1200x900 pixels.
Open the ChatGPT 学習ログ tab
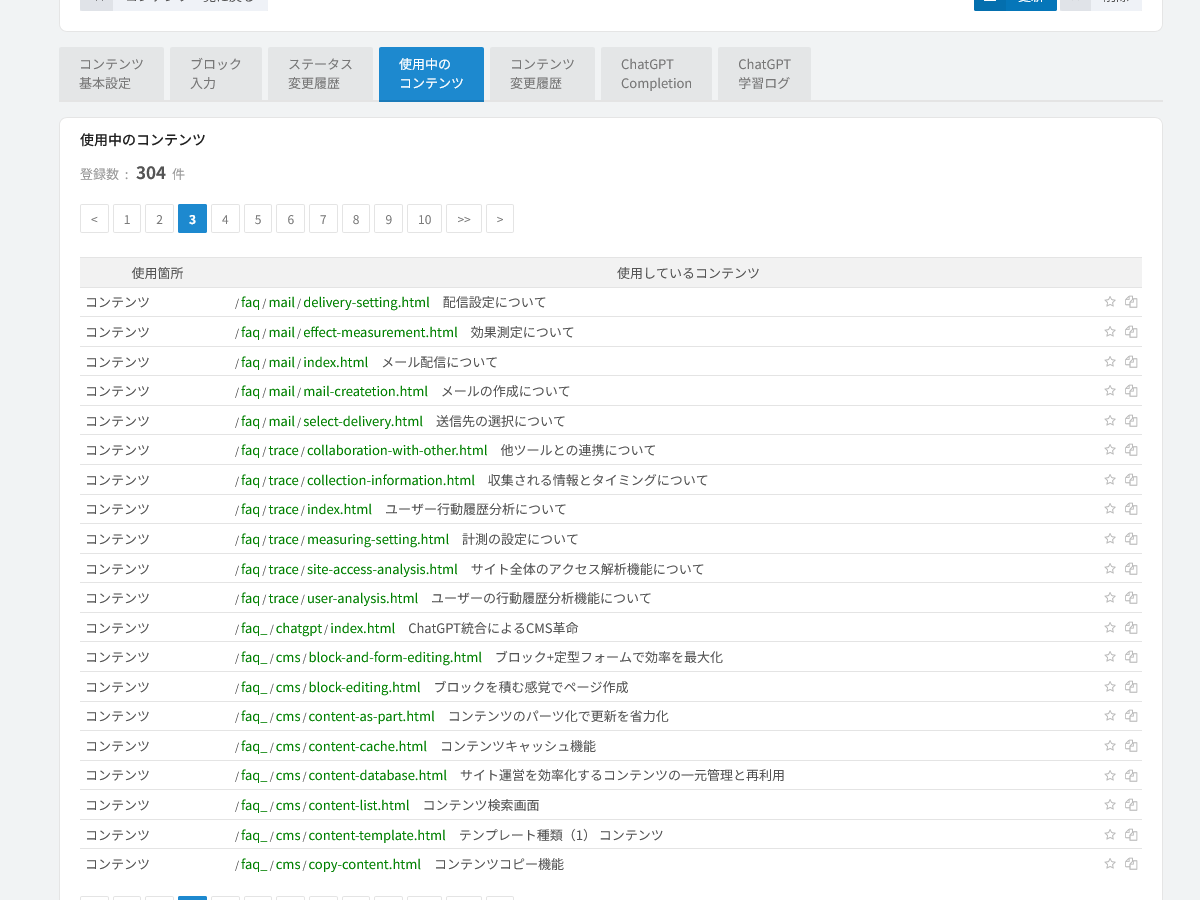pyautogui.click(x=764, y=74)
